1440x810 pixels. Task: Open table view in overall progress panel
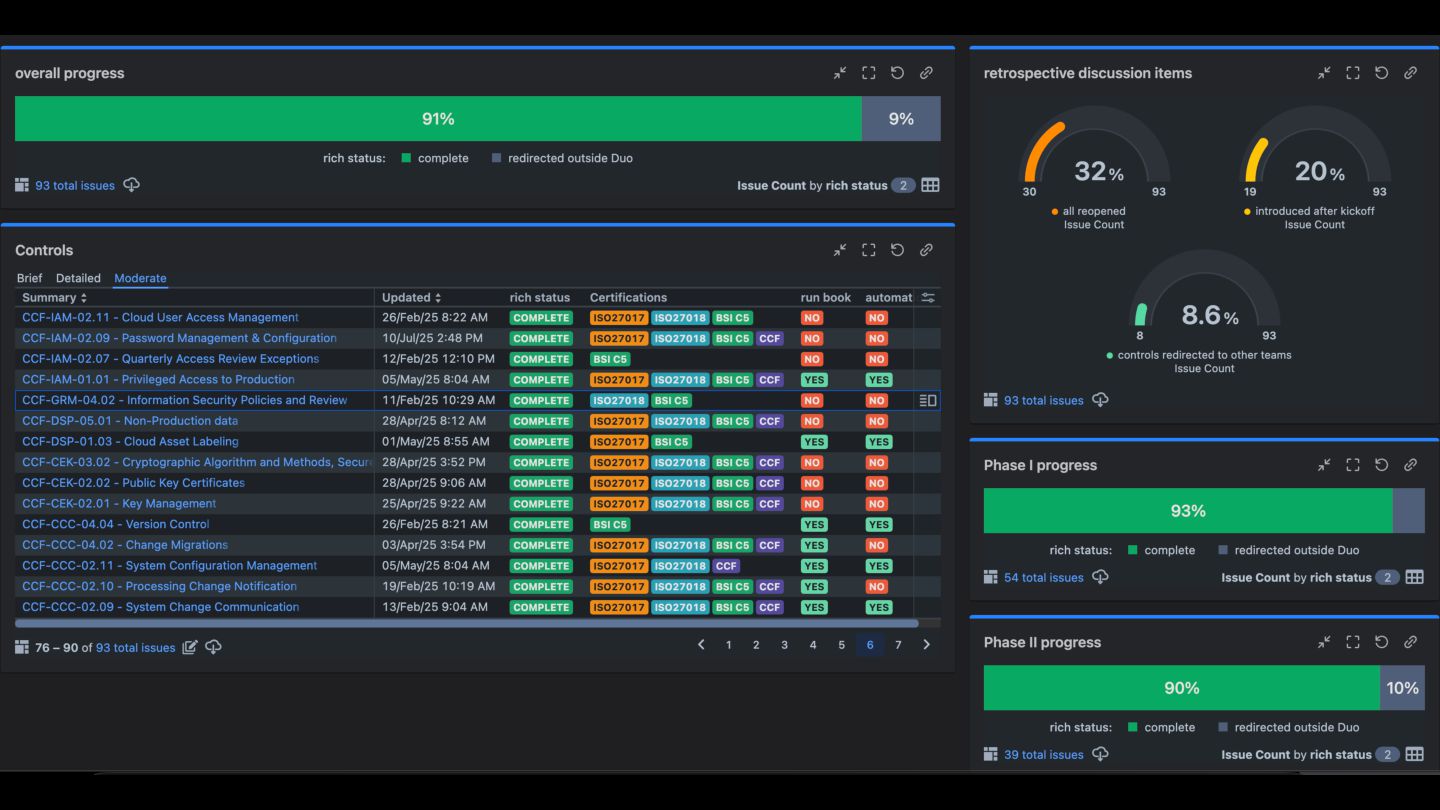tap(930, 185)
